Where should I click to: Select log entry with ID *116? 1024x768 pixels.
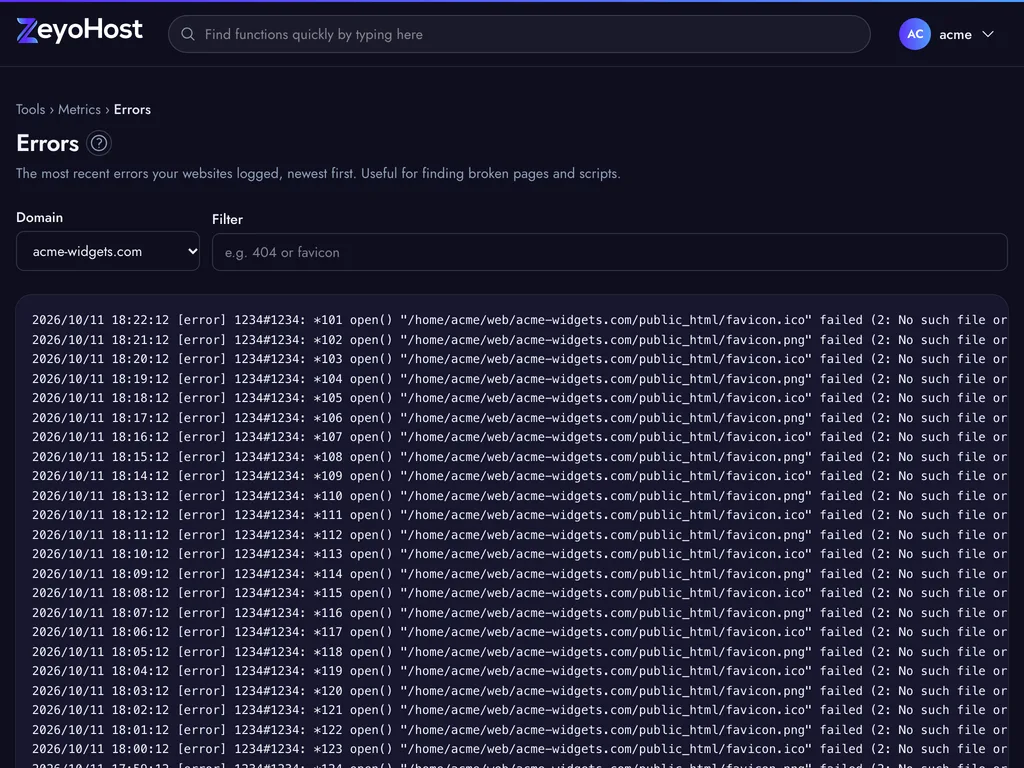click(x=519, y=613)
